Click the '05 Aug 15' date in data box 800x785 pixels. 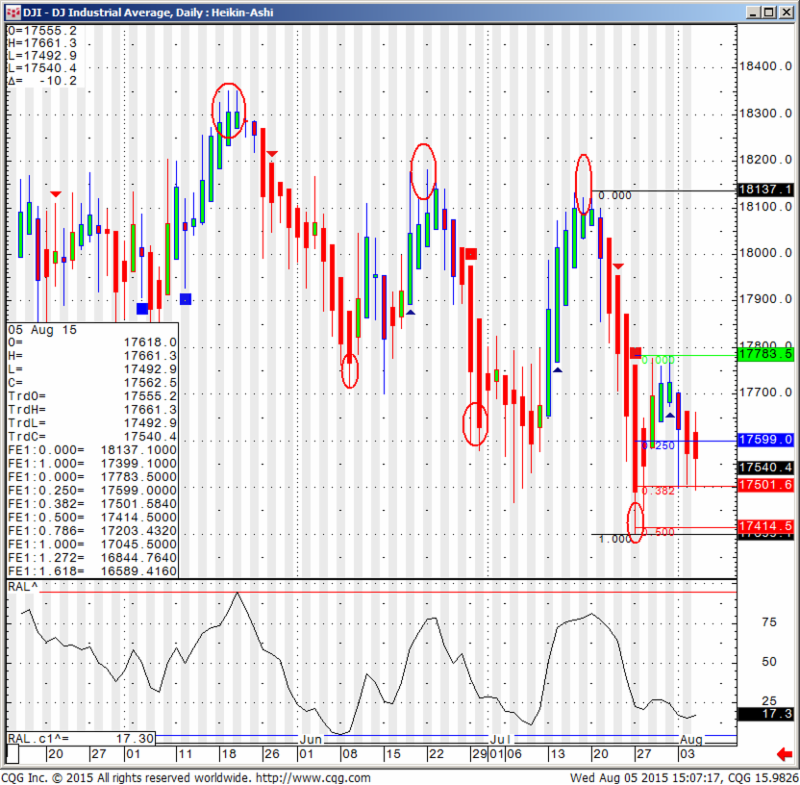pos(42,330)
